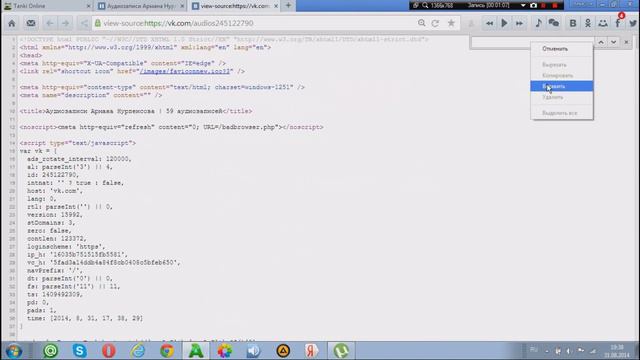Start playback with the play button
The image size is (640, 360).
click(x=504, y=23)
